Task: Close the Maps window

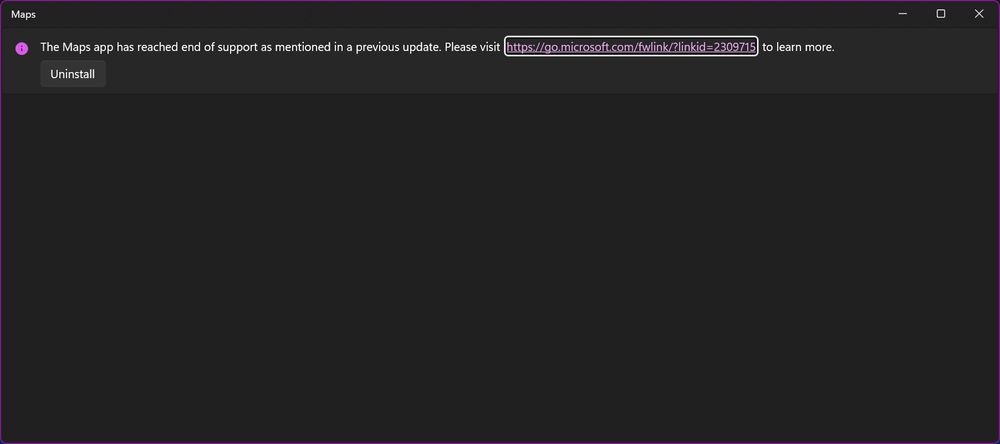Action: (x=979, y=14)
